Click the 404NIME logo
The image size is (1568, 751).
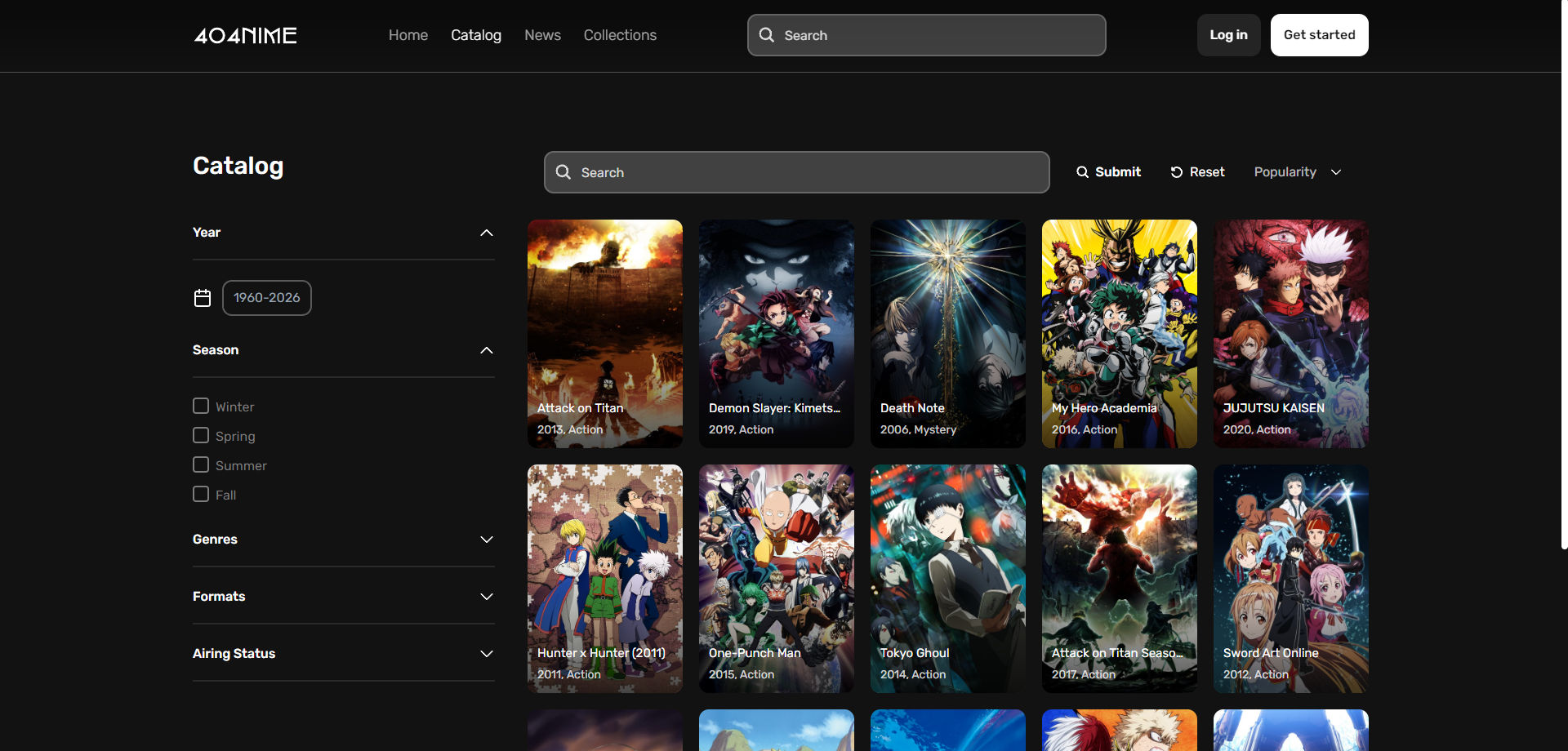coord(245,35)
